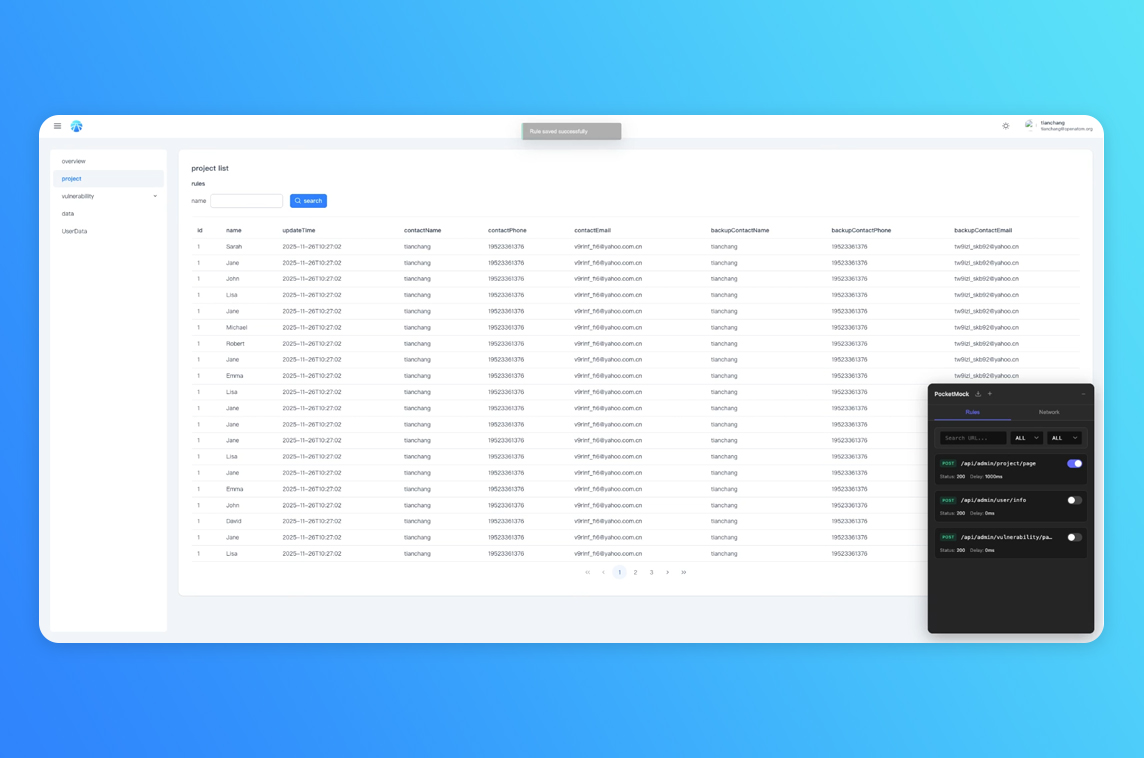Screen dimensions: 1144x758
Task: Switch to the Network tab
Action: 1048,412
